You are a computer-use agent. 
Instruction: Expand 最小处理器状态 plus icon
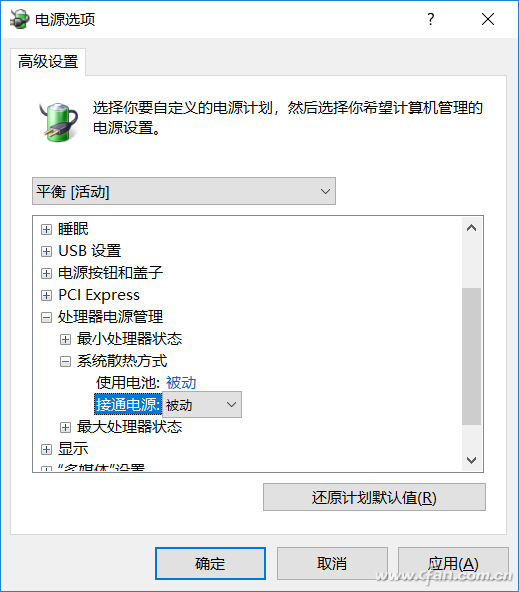point(65,339)
